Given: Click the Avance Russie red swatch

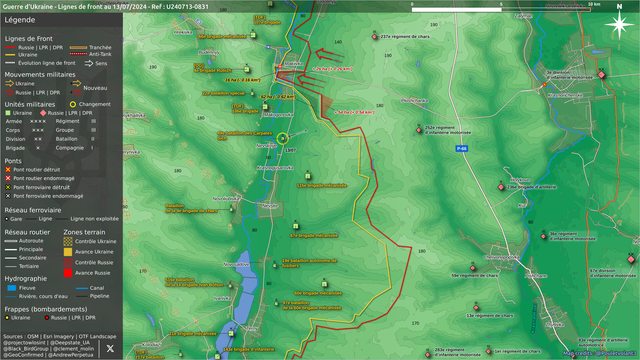Looking at the screenshot, I should (68, 273).
